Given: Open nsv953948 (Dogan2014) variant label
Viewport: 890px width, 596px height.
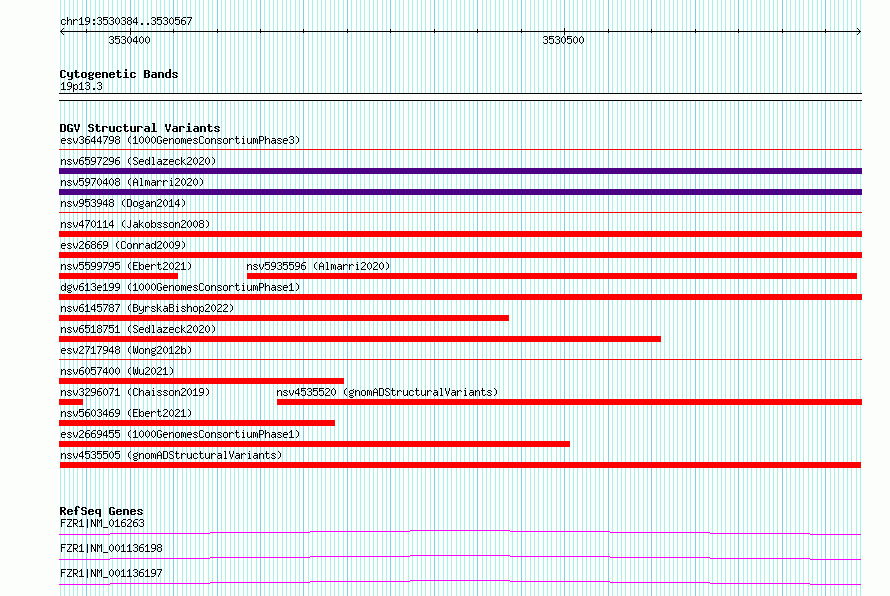Looking at the screenshot, I should click(x=123, y=203).
